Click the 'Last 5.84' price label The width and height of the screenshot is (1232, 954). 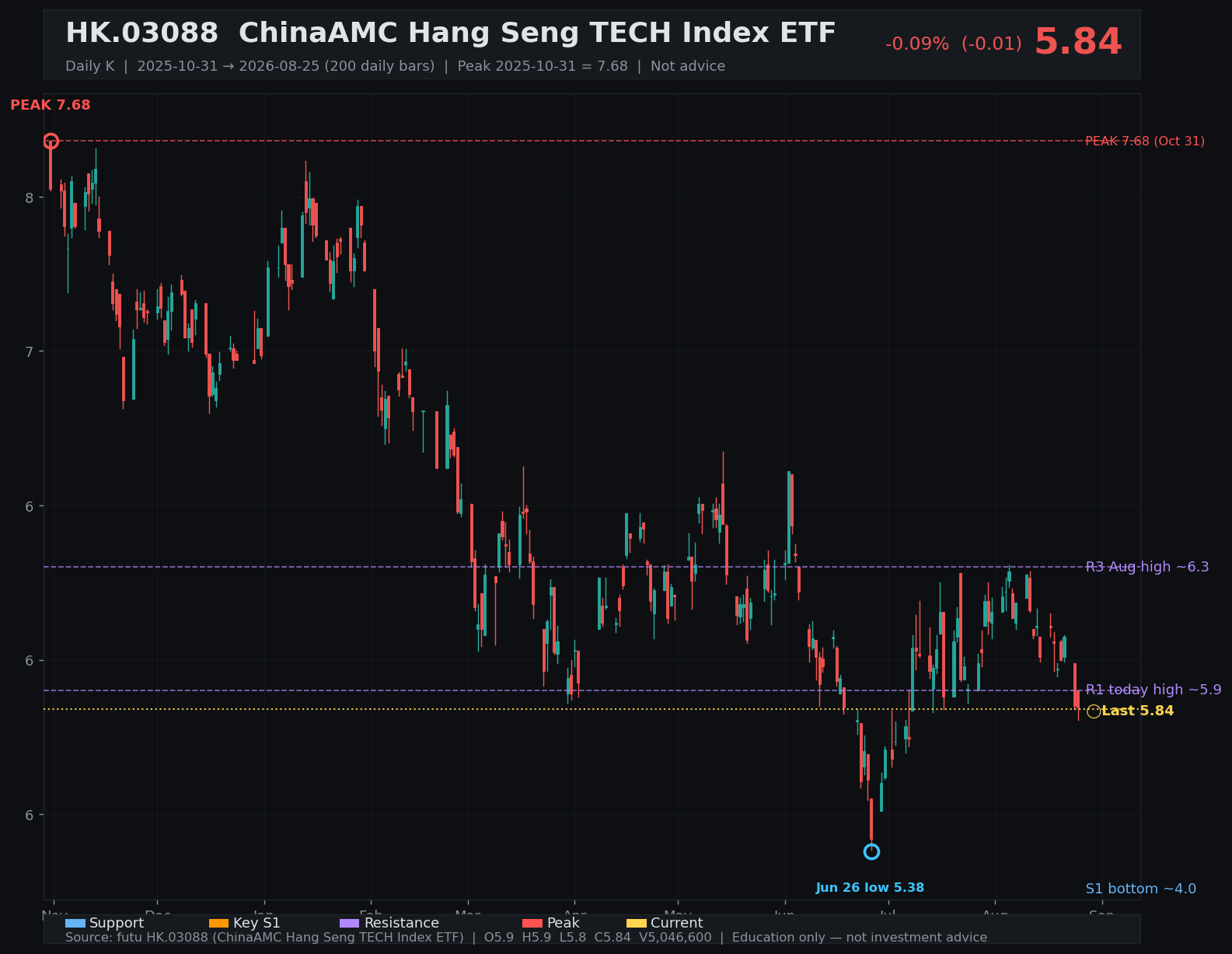pos(1138,711)
